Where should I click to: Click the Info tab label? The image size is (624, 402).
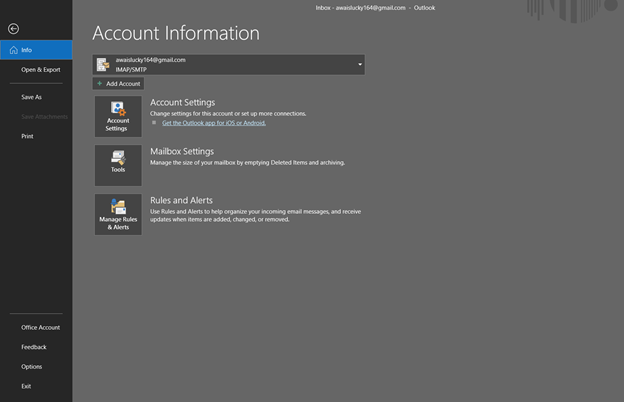27,50
